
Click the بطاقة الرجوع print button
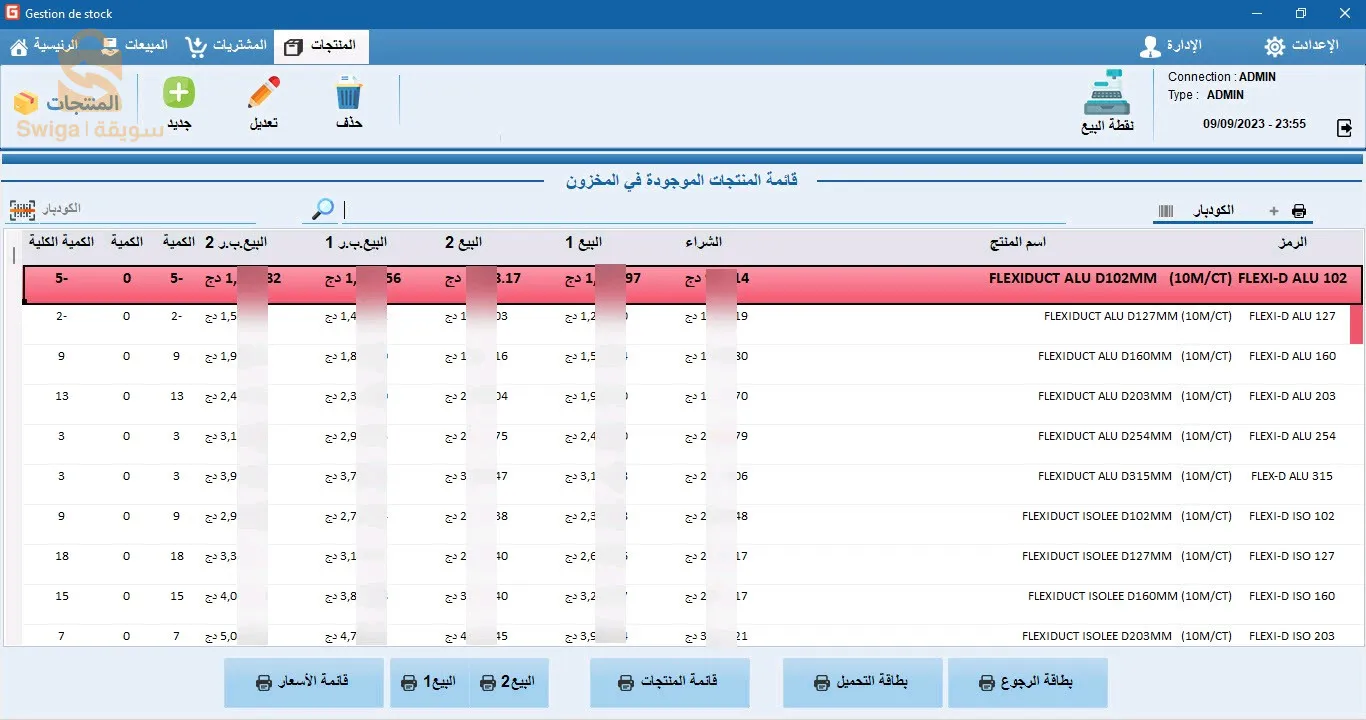[1027, 683]
